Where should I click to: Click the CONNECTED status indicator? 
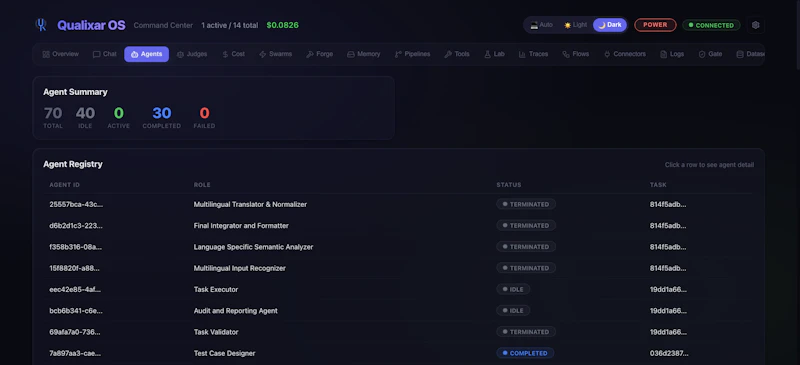(x=711, y=25)
